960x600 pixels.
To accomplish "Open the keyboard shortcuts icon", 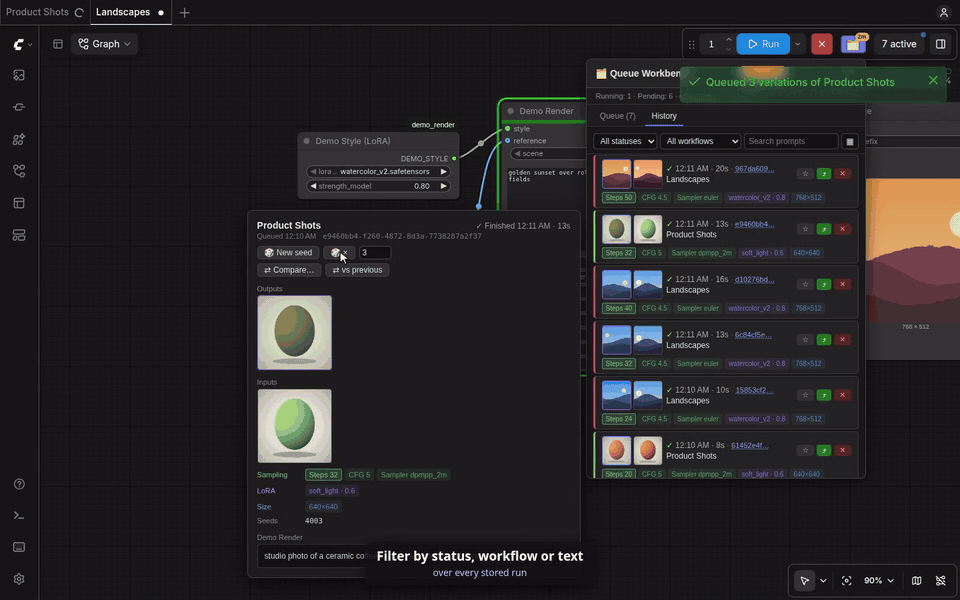I will click(x=19, y=547).
